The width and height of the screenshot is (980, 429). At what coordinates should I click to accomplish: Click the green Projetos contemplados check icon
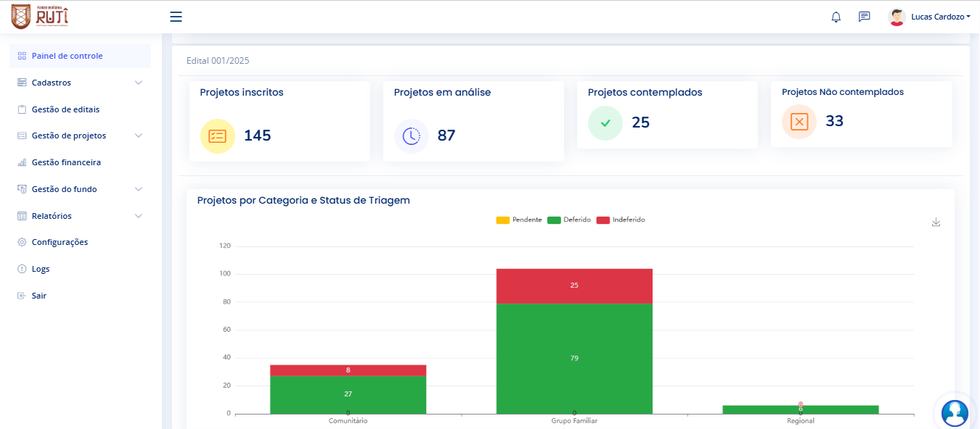pyautogui.click(x=605, y=123)
